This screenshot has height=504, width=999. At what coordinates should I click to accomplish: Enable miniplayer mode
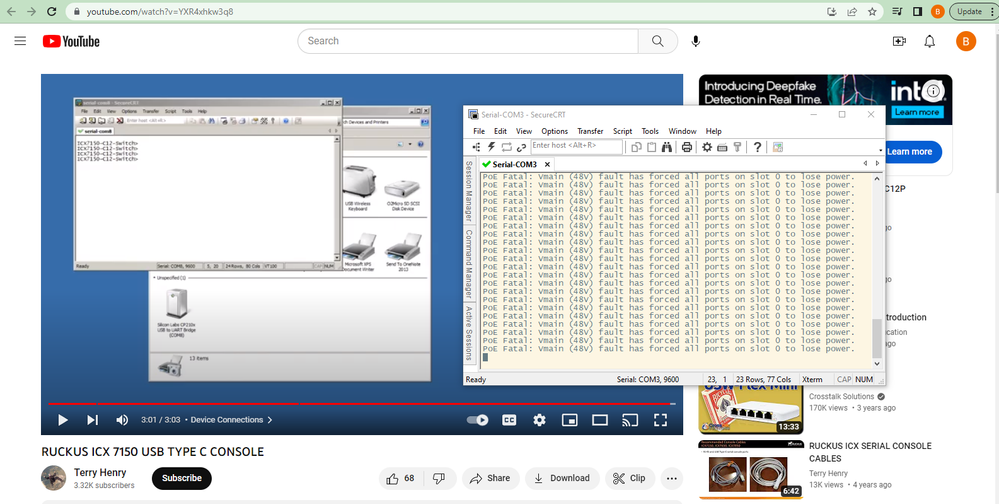[570, 420]
